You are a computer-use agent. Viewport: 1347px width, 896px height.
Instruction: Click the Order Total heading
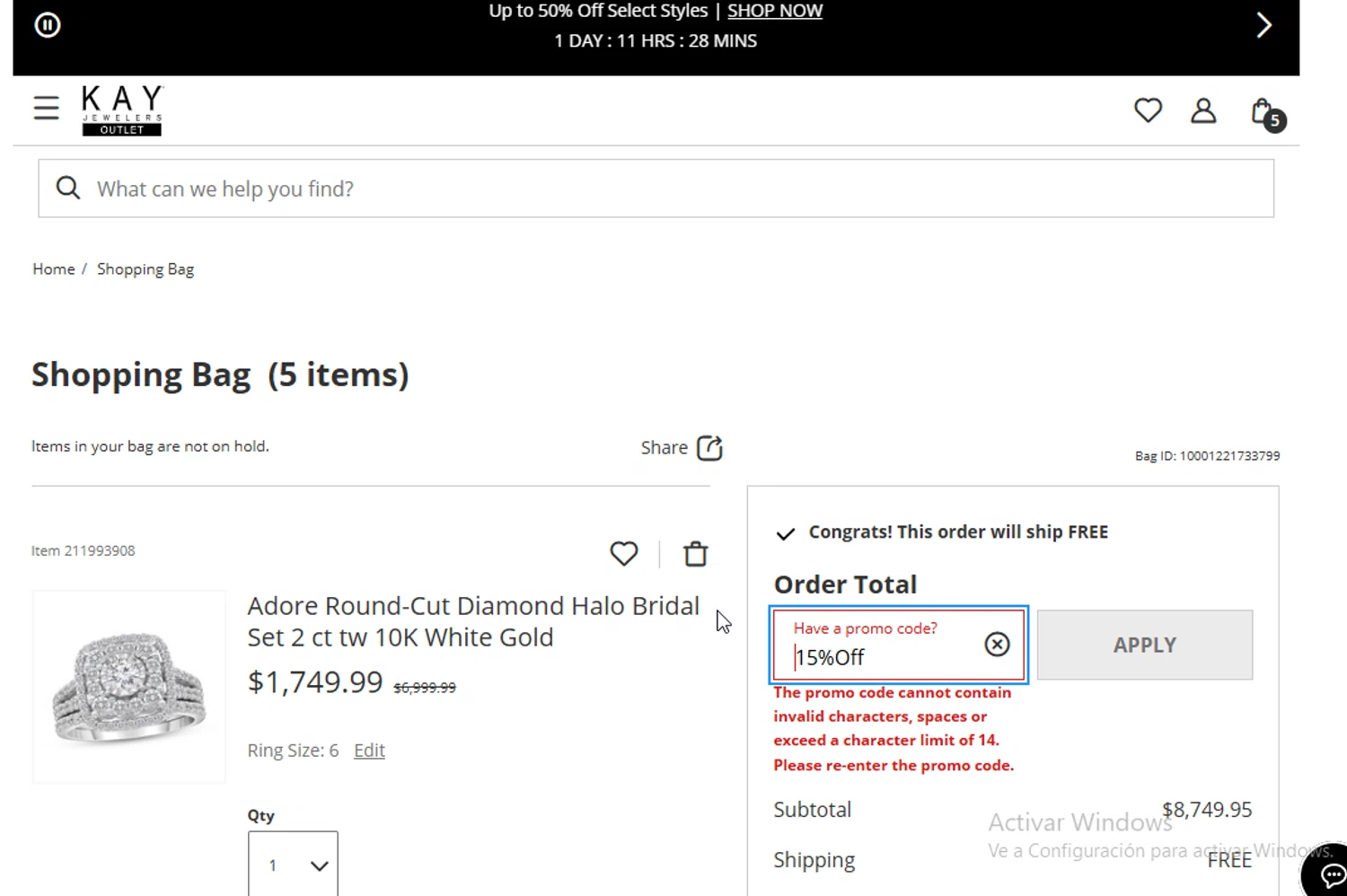click(x=846, y=584)
